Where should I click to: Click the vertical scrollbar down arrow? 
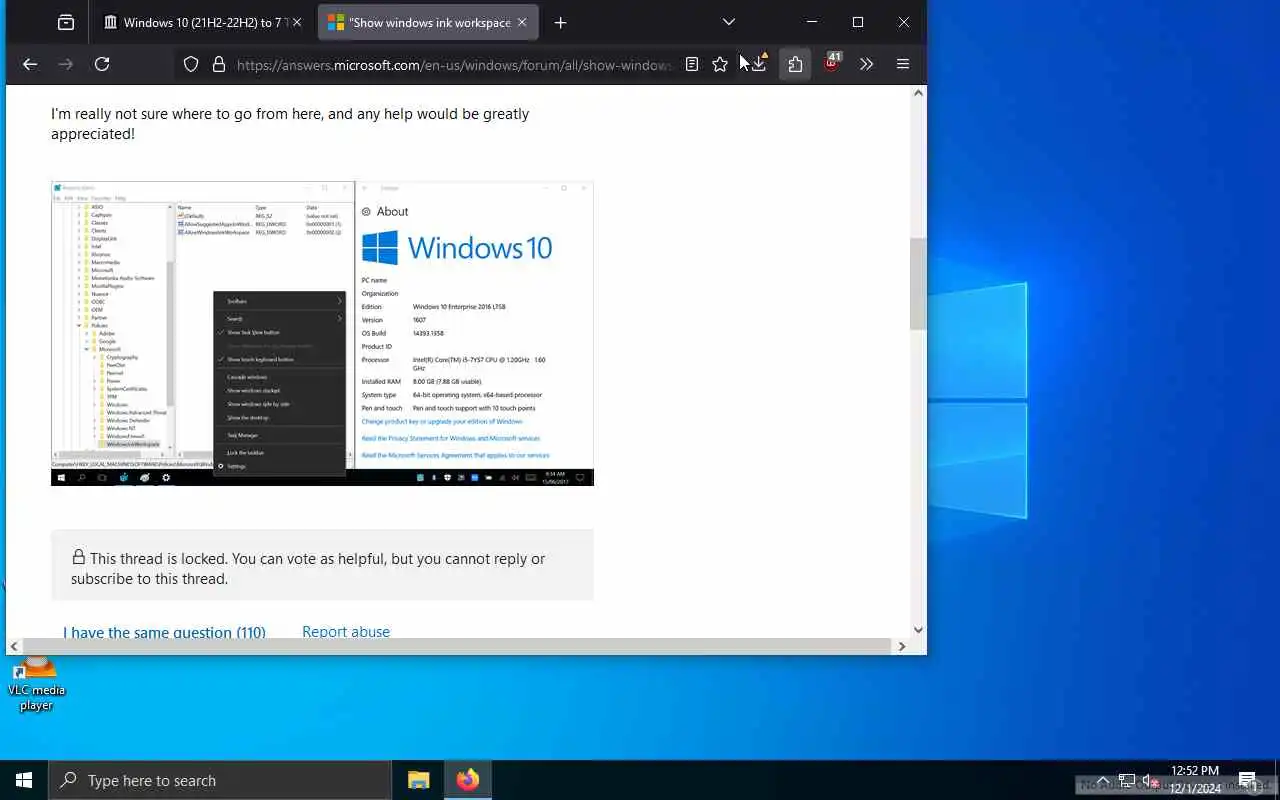918,630
